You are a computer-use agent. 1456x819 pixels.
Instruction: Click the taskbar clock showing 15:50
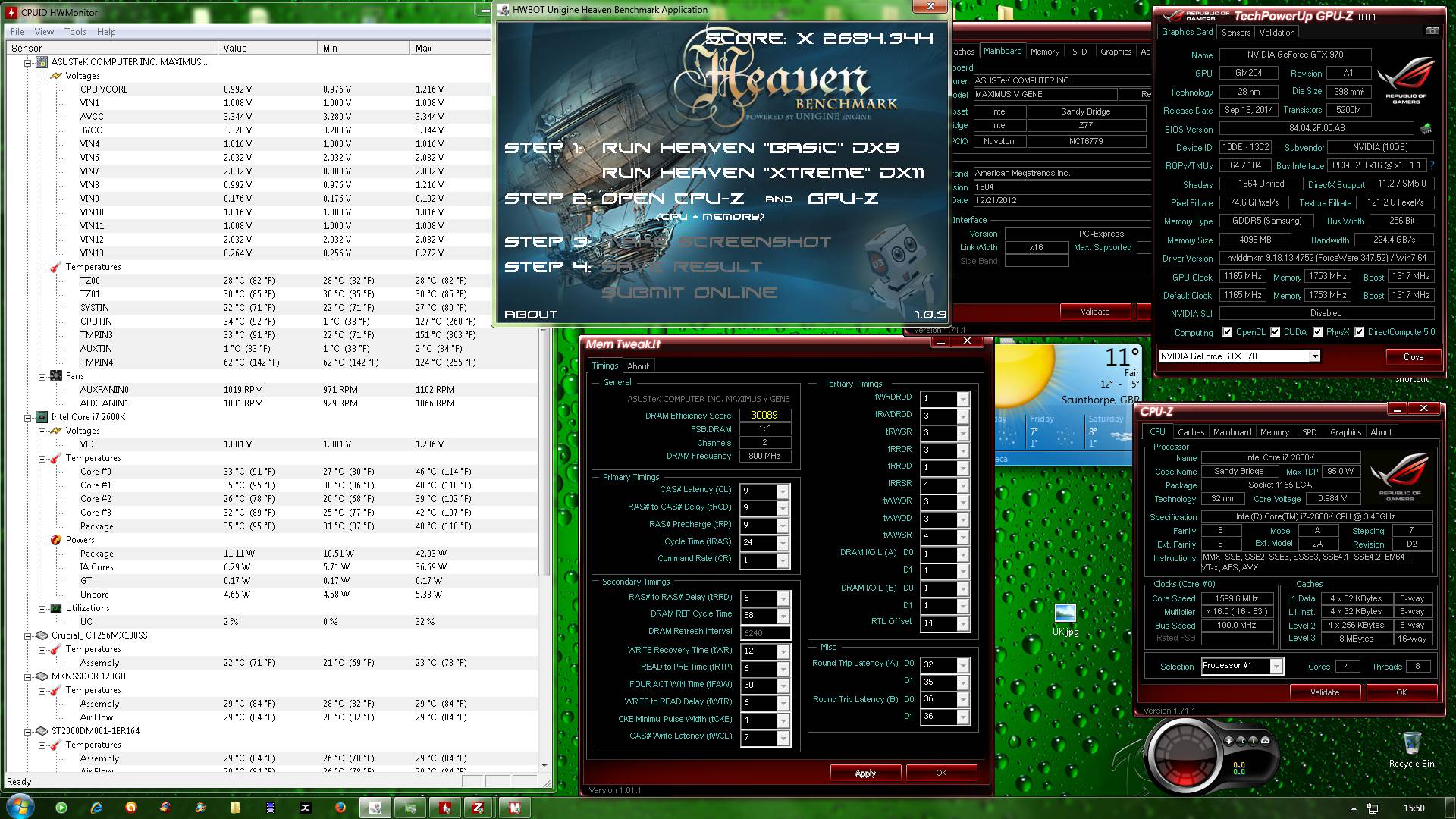point(1414,808)
